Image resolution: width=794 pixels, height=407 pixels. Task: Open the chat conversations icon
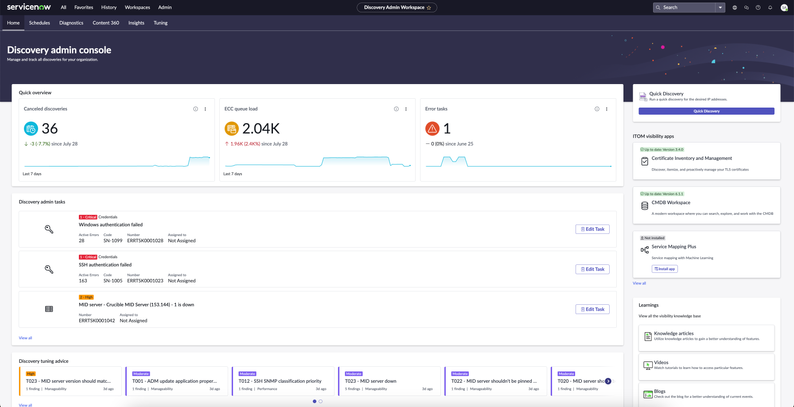pyautogui.click(x=746, y=8)
